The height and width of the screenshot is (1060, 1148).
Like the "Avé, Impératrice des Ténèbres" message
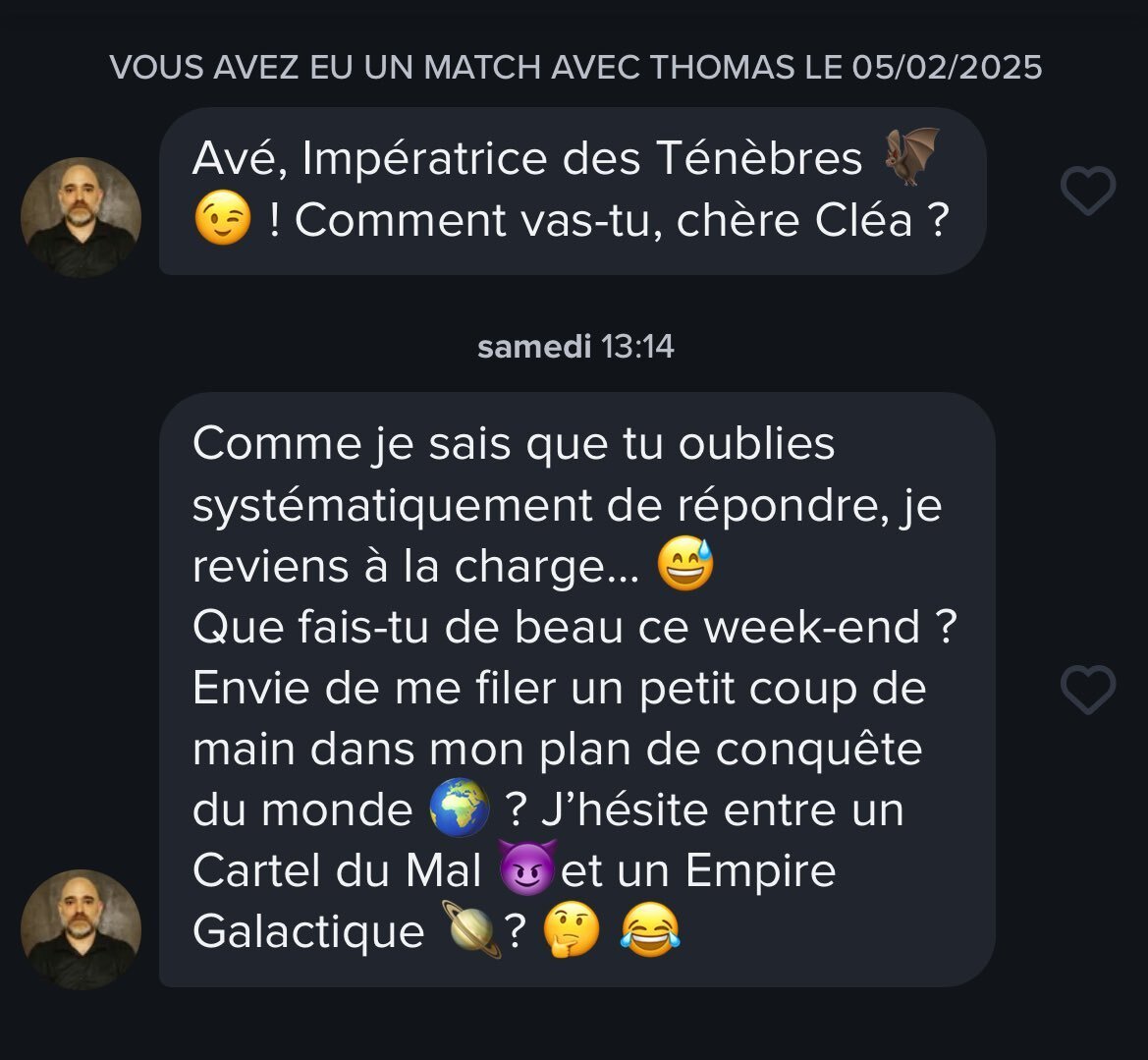[x=1088, y=191]
